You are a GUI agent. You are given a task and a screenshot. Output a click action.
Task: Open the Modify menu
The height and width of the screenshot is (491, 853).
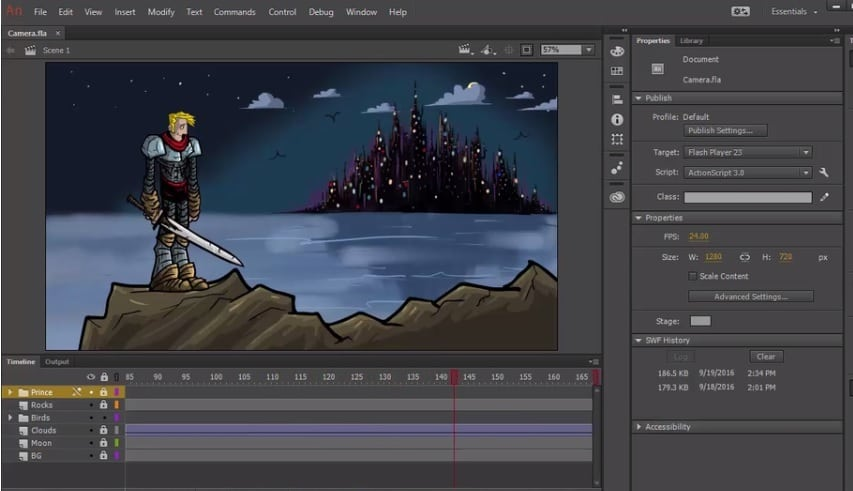160,12
